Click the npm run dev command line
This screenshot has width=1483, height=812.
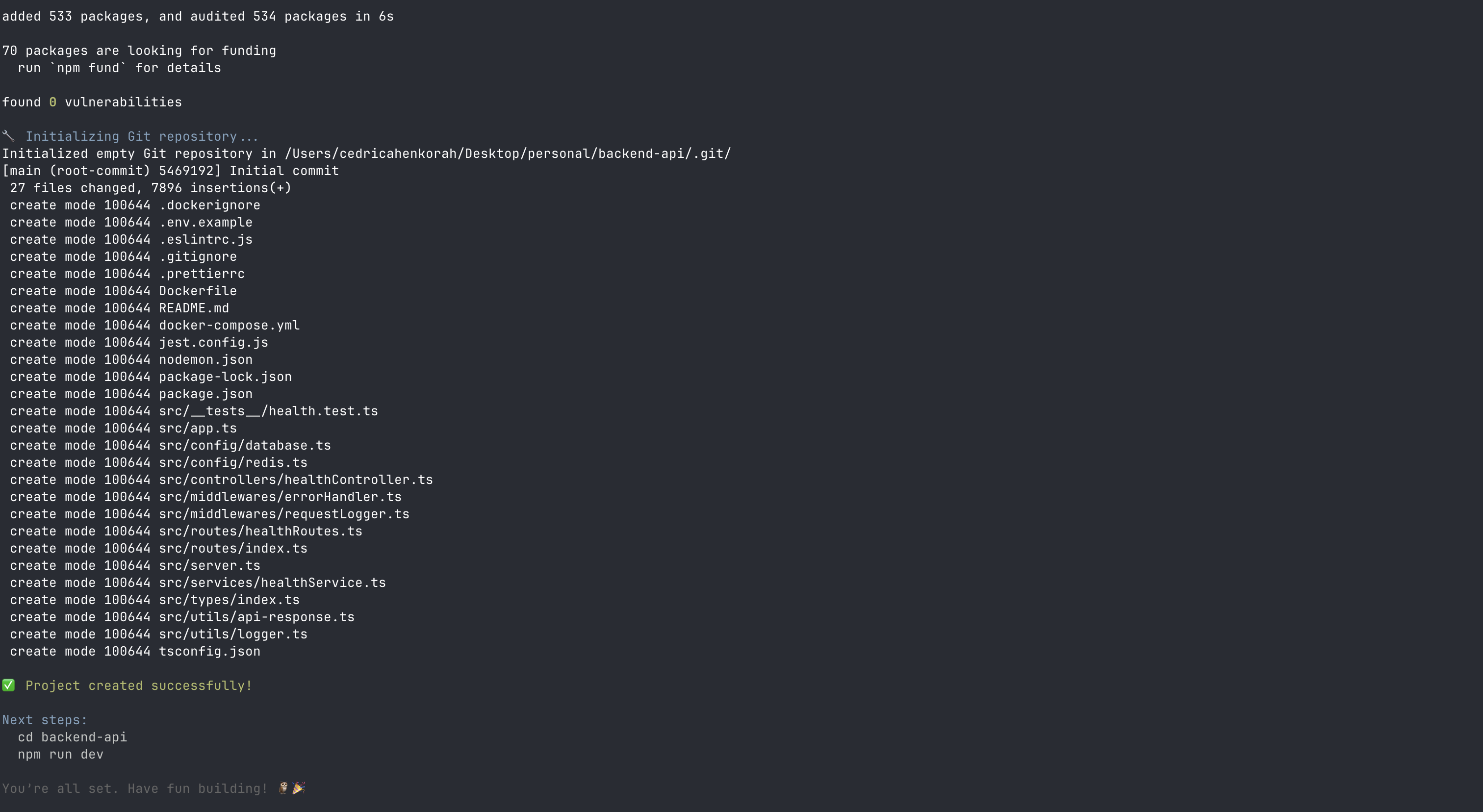tap(60, 755)
